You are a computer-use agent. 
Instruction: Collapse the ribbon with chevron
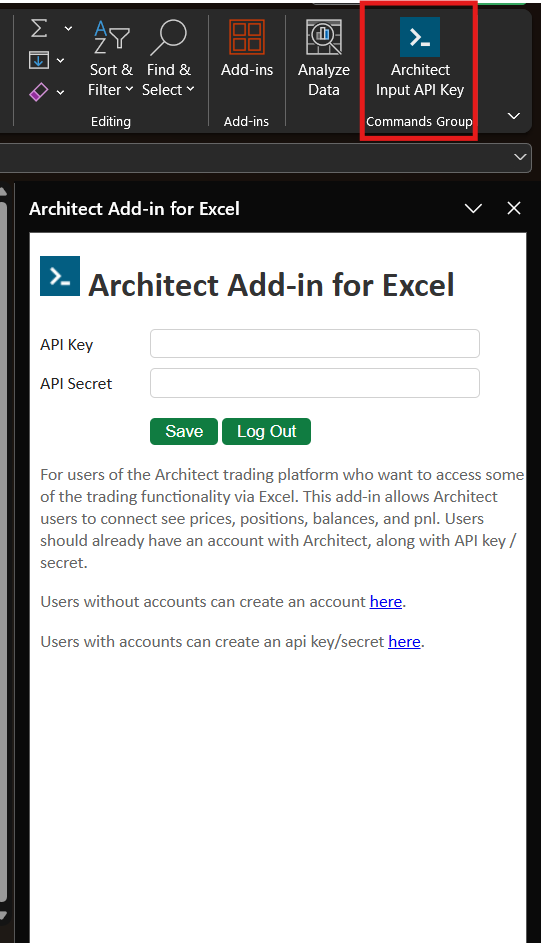pos(513,116)
